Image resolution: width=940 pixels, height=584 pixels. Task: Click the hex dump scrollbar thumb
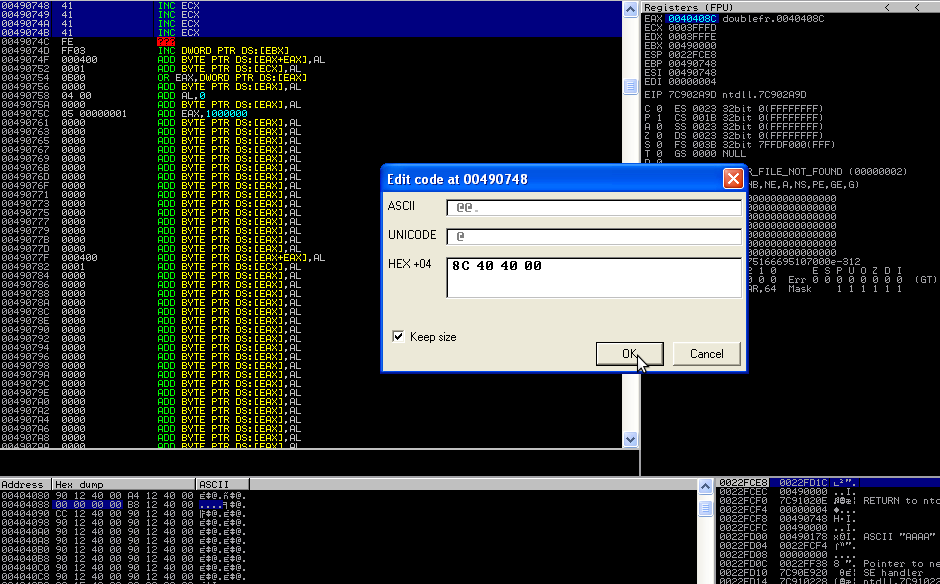pos(706,508)
